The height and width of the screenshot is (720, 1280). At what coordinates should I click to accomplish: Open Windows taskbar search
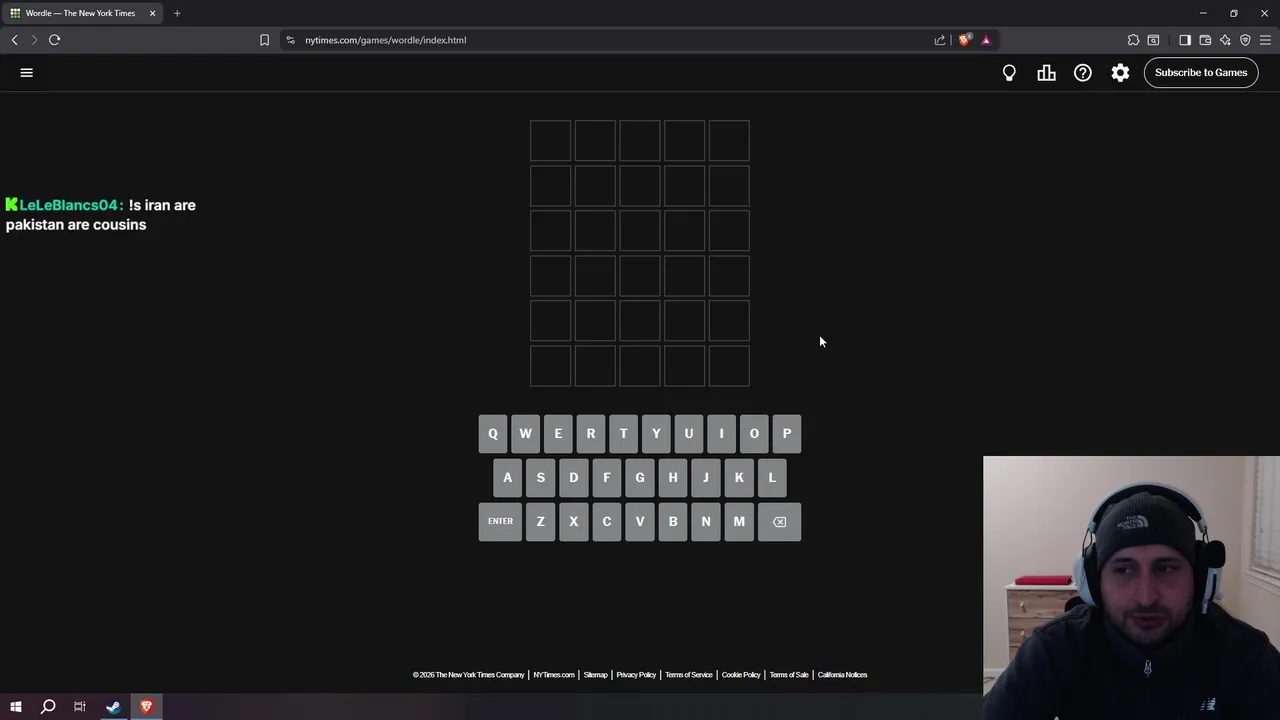[48, 707]
